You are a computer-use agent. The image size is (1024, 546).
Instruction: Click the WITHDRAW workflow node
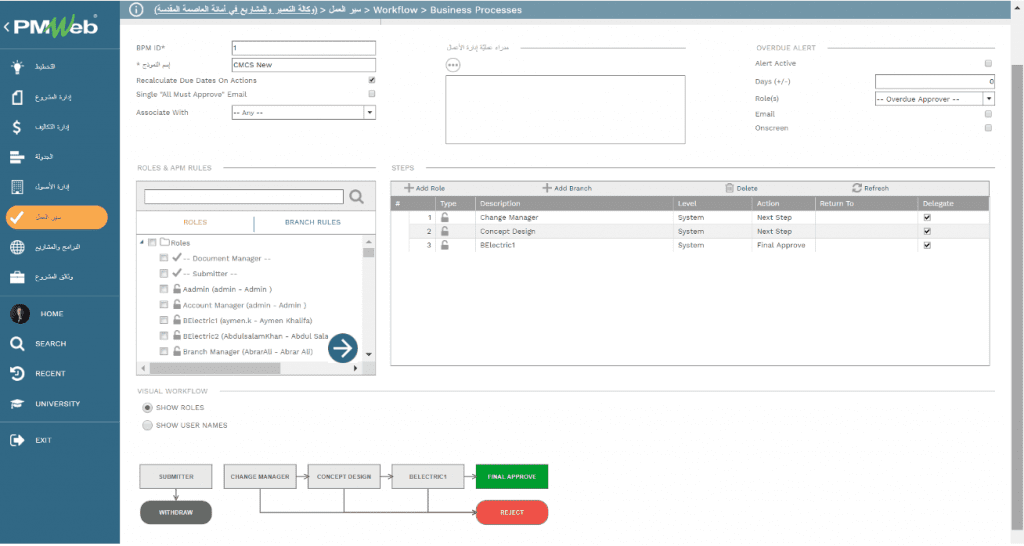pyautogui.click(x=176, y=513)
